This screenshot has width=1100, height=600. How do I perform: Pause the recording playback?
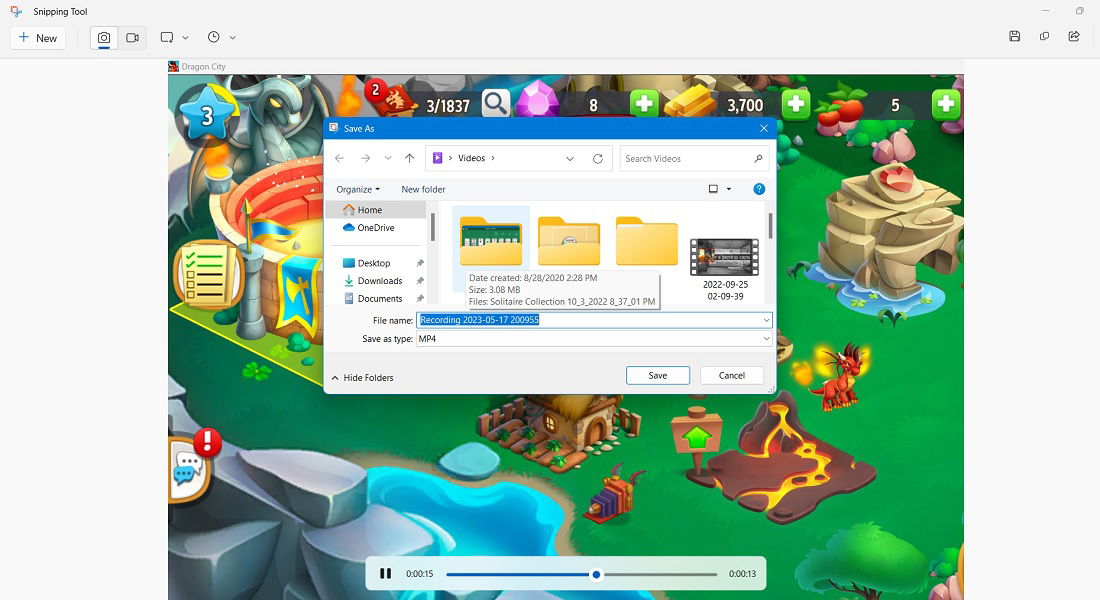[x=386, y=573]
